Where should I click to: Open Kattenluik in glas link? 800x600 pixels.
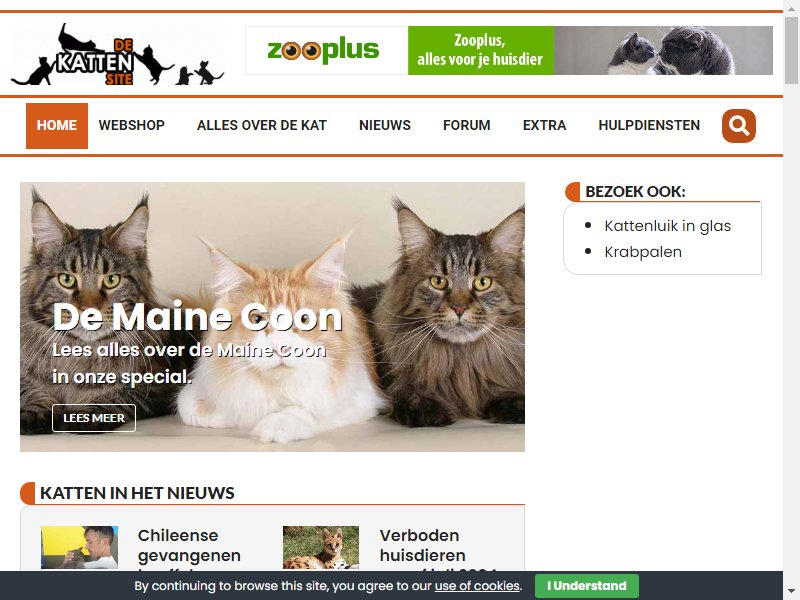coord(667,226)
